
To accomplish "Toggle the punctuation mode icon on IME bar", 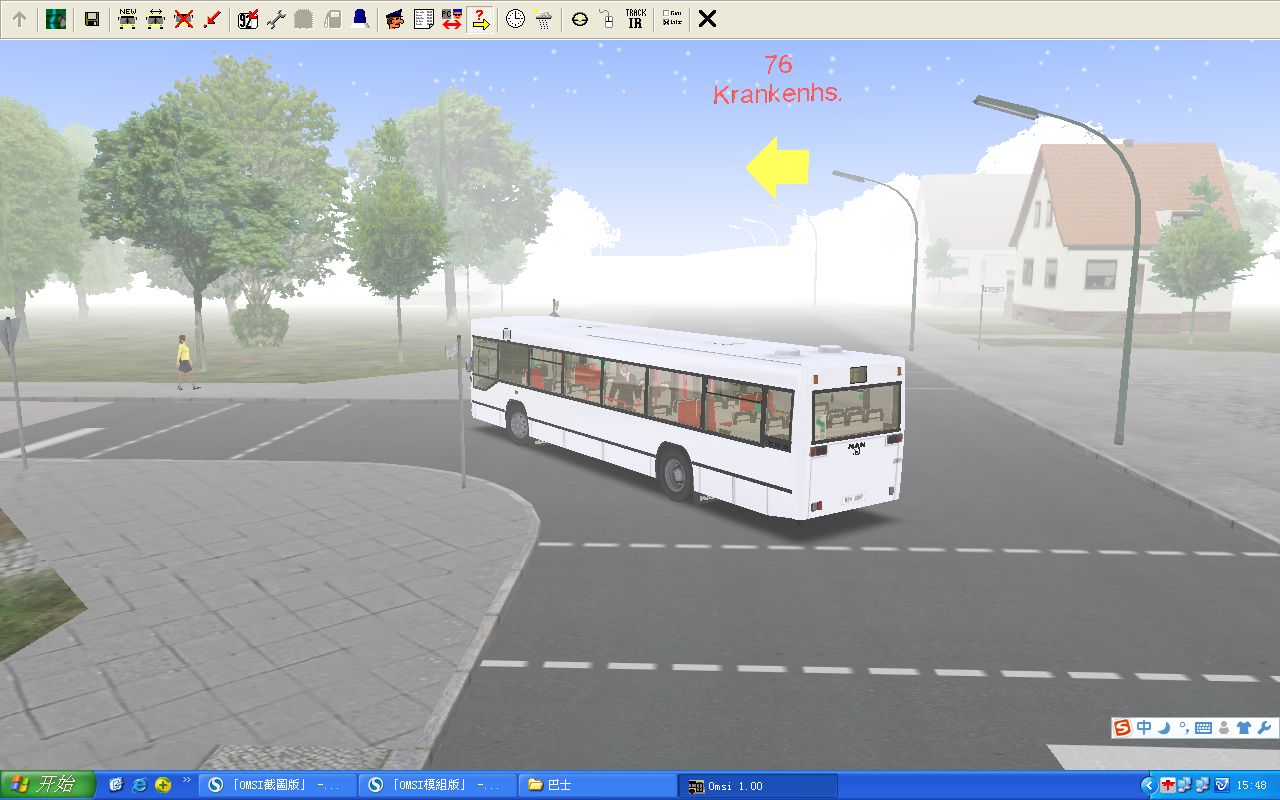I will pyautogui.click(x=1183, y=729).
